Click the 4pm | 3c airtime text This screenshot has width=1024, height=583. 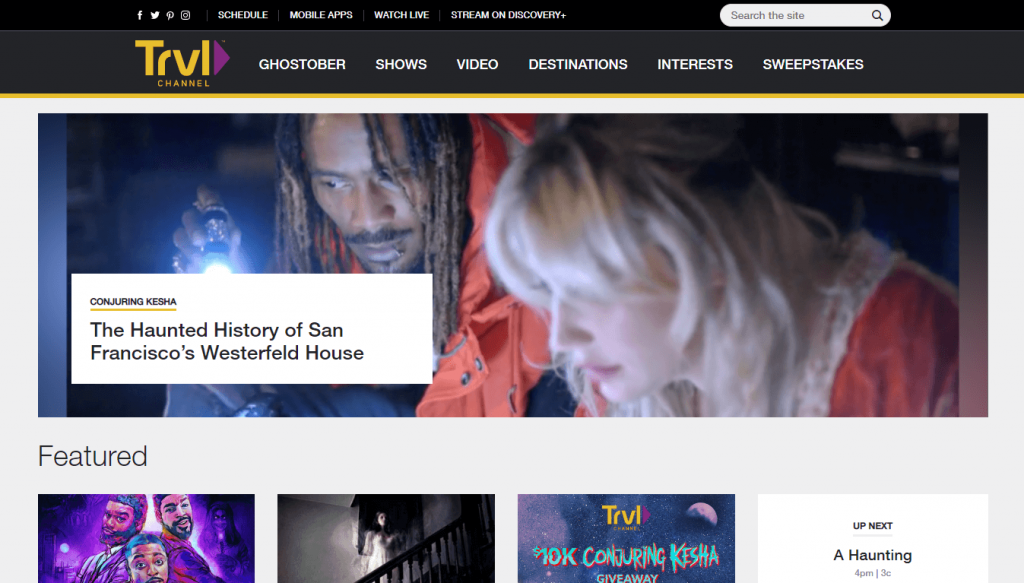coord(872,573)
